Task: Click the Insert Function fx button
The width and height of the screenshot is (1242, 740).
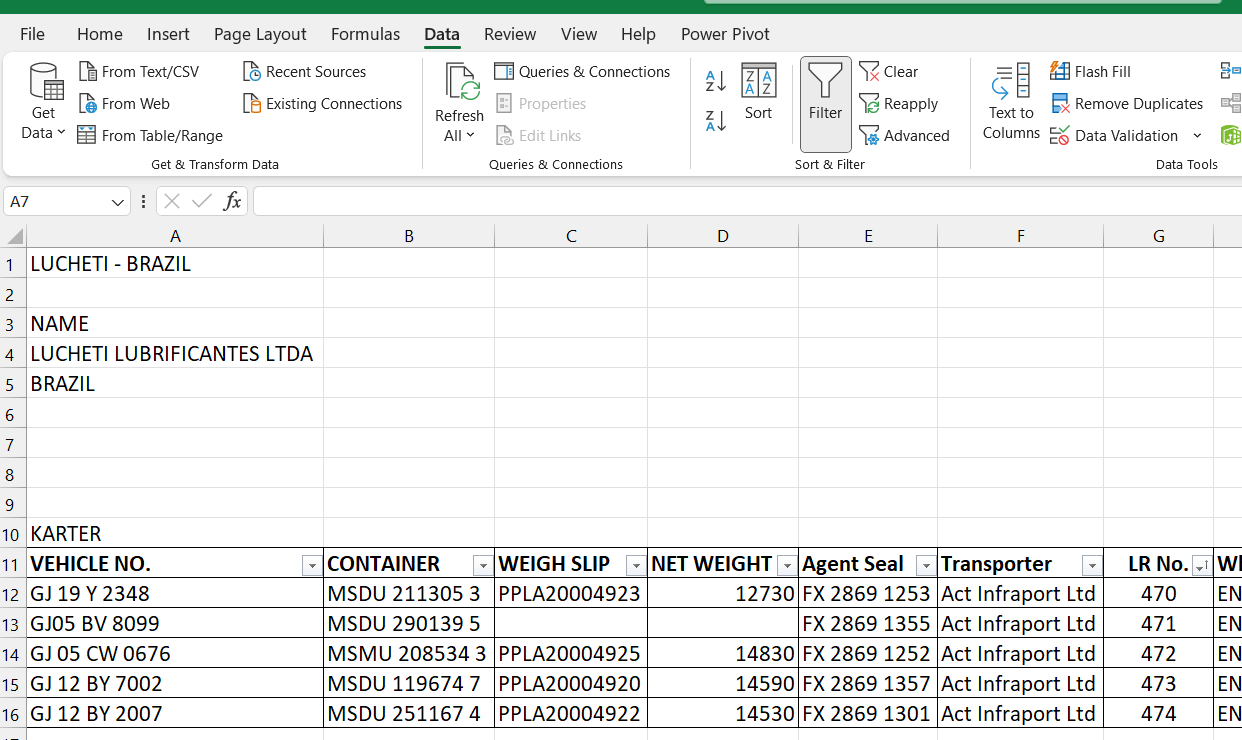Action: pyautogui.click(x=232, y=202)
